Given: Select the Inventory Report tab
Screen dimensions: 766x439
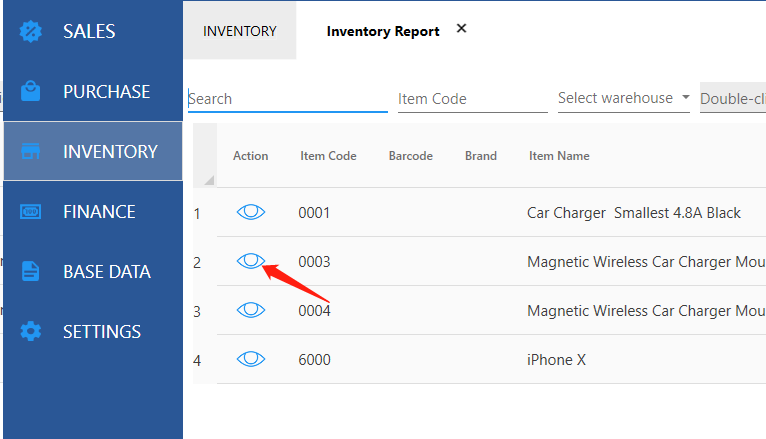Looking at the screenshot, I should (x=383, y=31).
